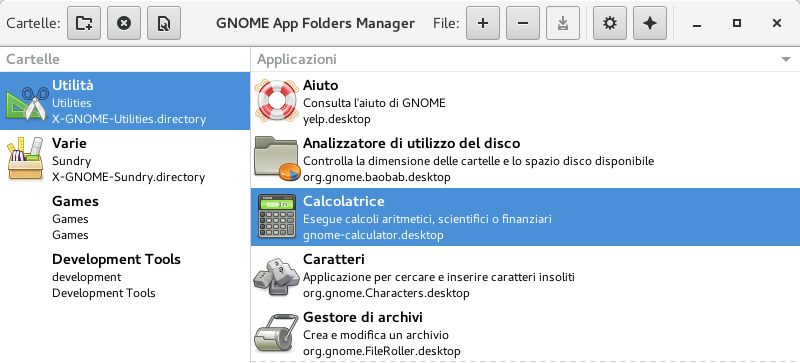
Task: Click the remove folder X button
Action: pos(124,23)
